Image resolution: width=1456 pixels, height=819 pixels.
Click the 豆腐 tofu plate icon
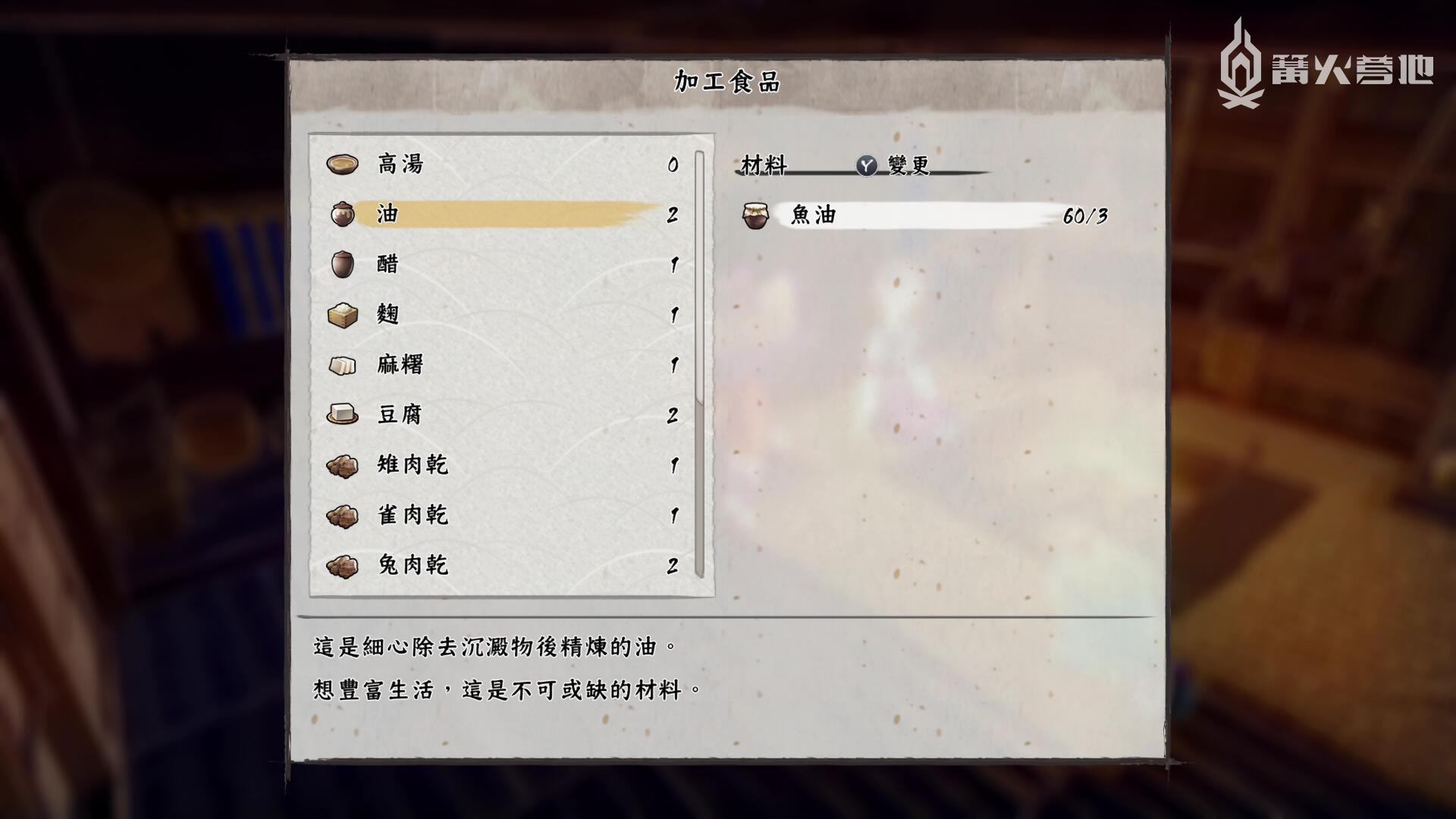[x=342, y=414]
